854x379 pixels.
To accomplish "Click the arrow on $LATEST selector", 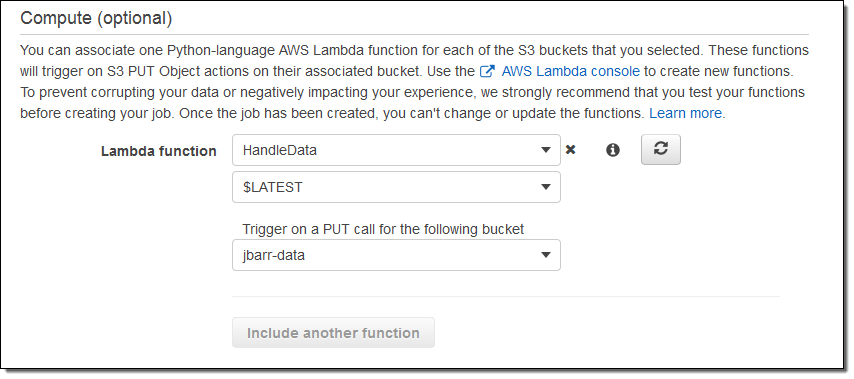I will tap(545, 187).
